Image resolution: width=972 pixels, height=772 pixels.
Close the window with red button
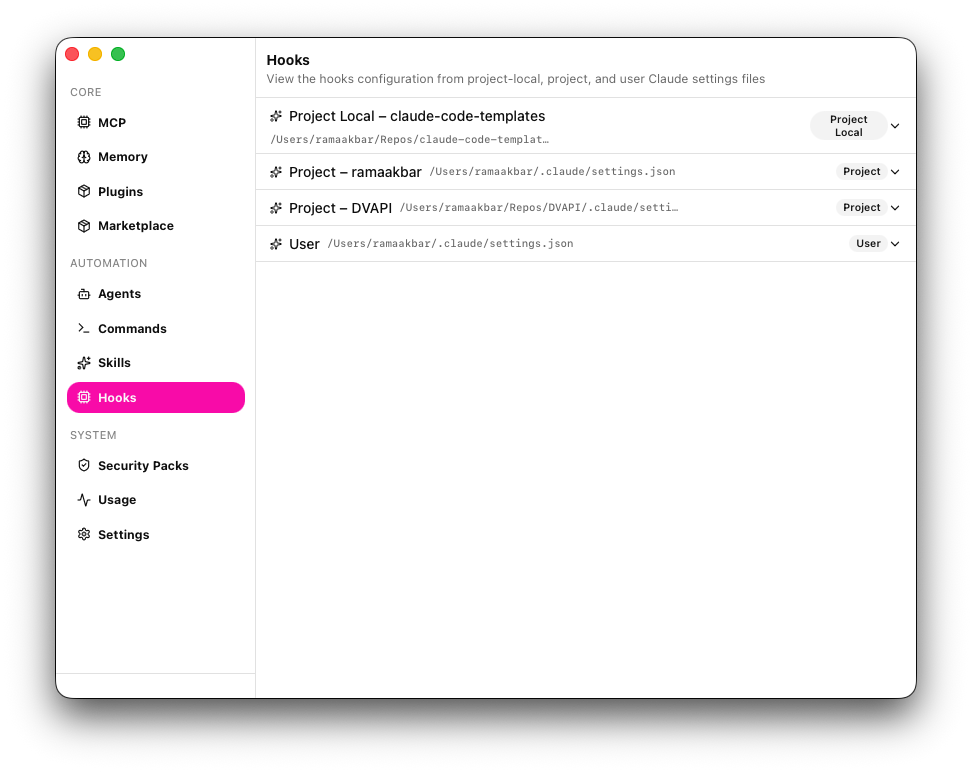[x=72, y=54]
